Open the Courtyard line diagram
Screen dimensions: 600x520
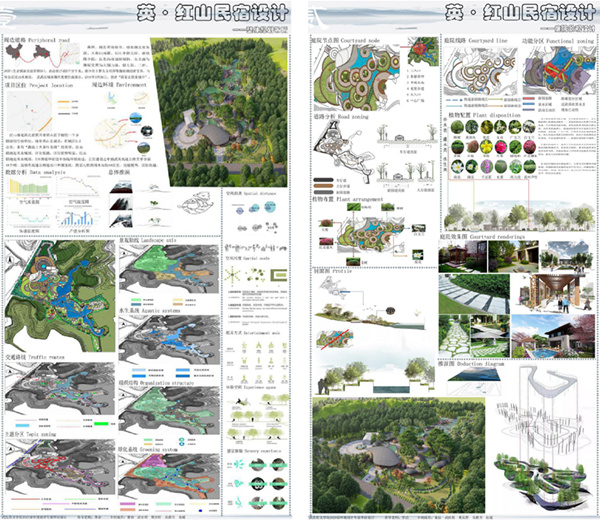[481, 71]
